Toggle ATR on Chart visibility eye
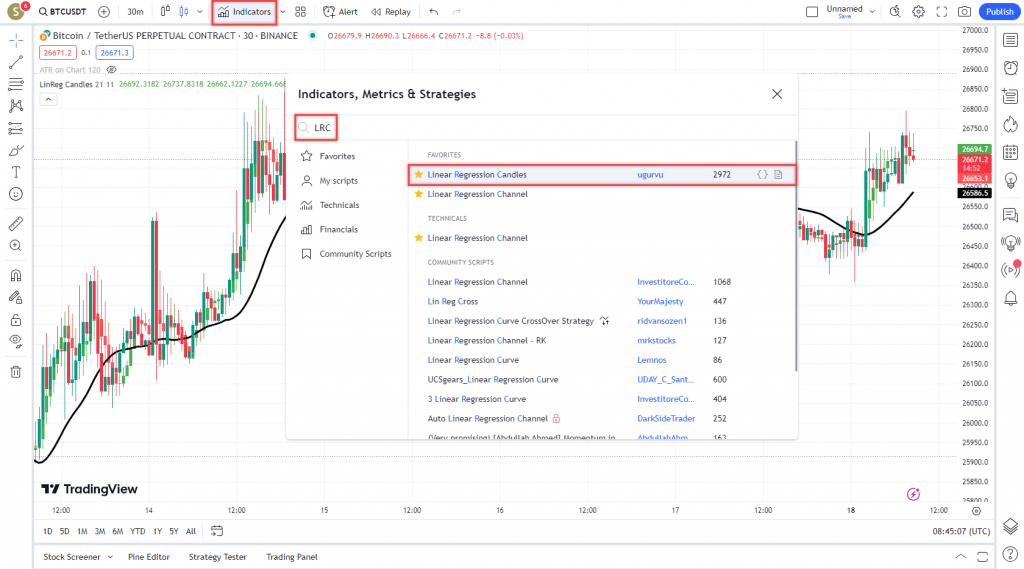This screenshot has width=1024, height=569. pyautogui.click(x=112, y=69)
